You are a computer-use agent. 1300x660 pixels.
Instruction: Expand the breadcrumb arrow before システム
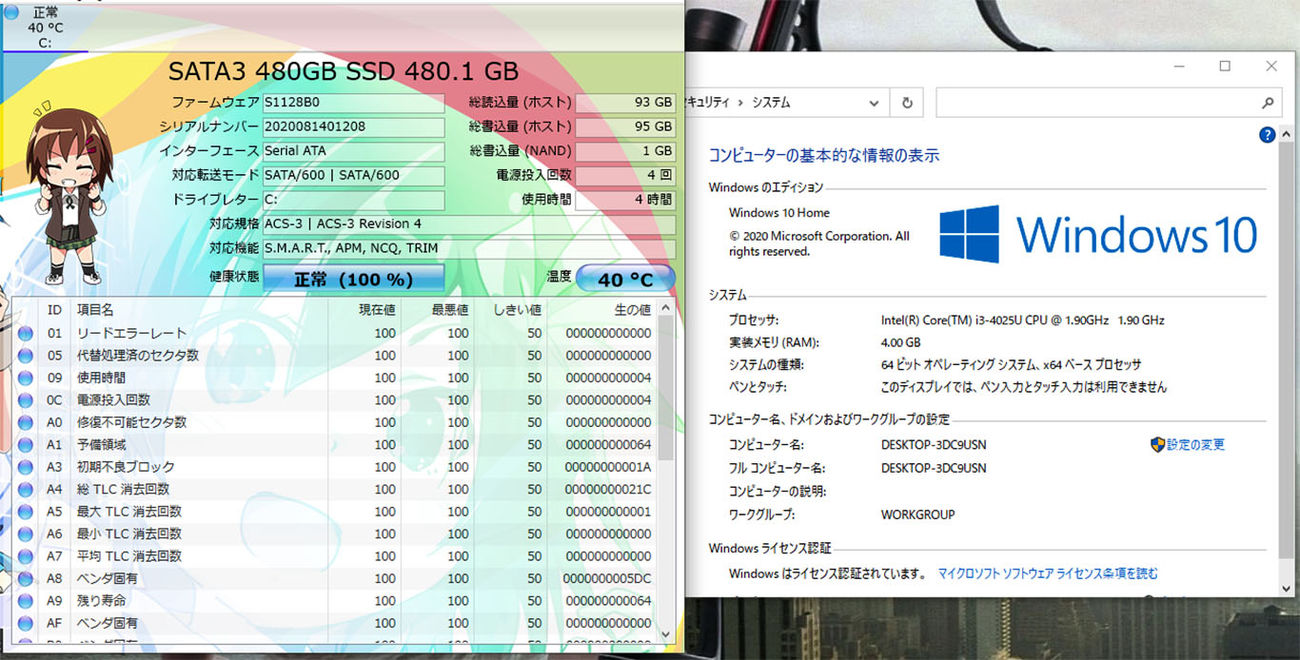click(741, 102)
